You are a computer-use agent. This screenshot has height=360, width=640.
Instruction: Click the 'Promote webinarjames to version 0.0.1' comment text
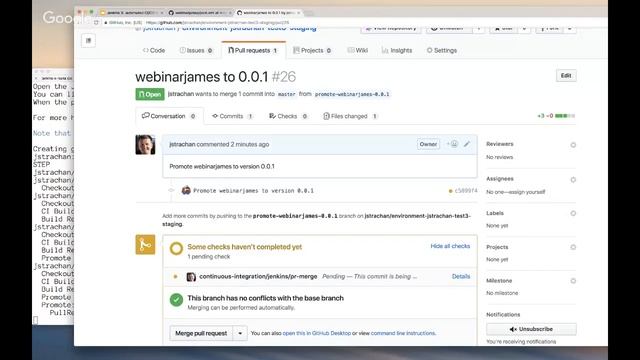[x=222, y=167]
